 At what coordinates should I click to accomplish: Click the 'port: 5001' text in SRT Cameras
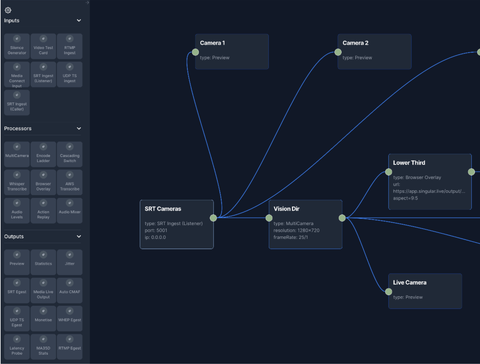point(156,230)
